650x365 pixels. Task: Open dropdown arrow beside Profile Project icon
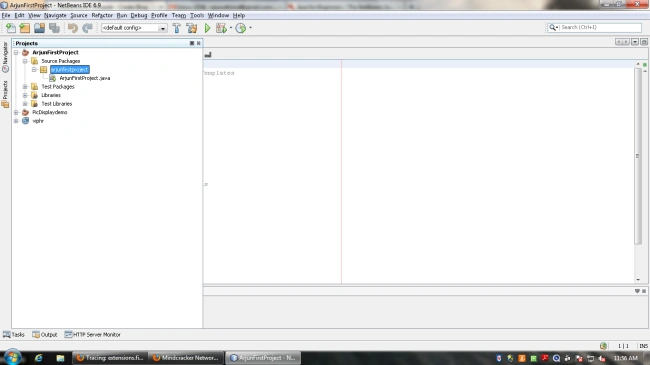pyautogui.click(x=250, y=28)
